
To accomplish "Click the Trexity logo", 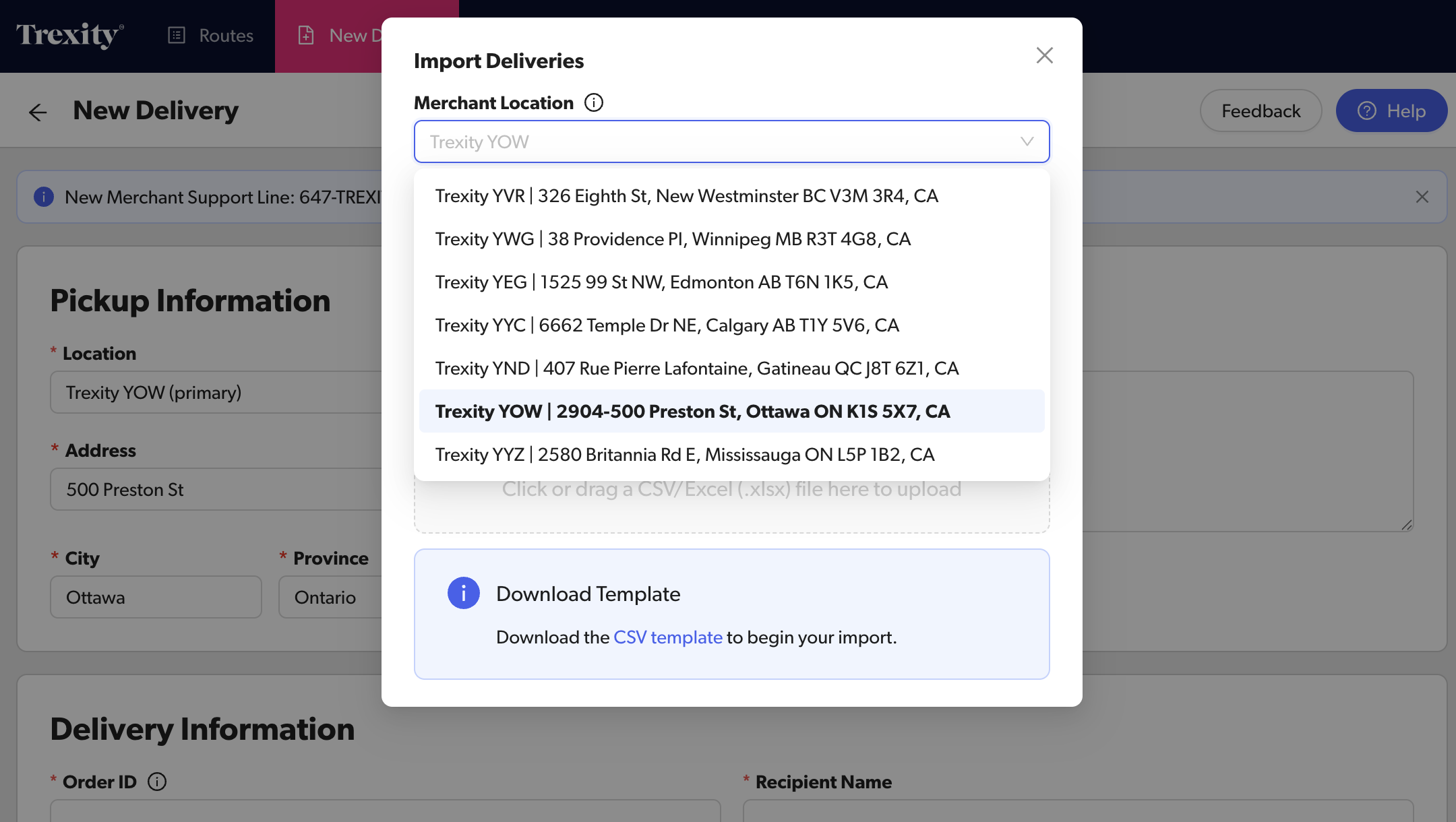I will point(70,35).
